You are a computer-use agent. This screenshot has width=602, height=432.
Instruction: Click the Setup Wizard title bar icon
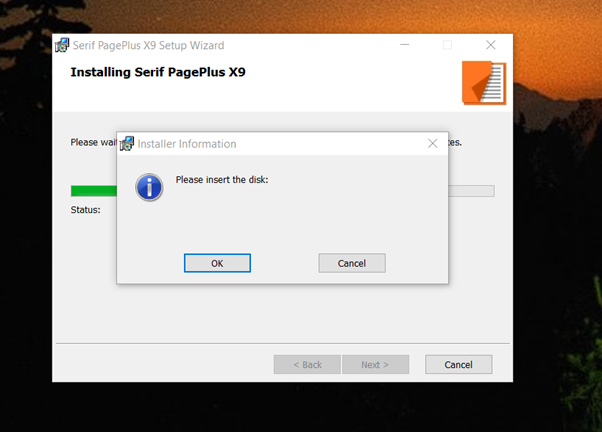62,45
